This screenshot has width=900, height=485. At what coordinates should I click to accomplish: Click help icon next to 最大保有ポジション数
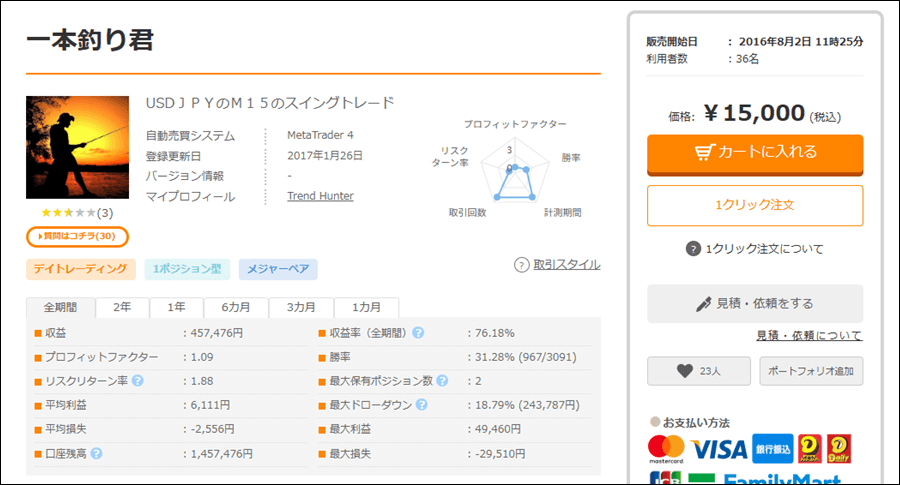click(442, 380)
